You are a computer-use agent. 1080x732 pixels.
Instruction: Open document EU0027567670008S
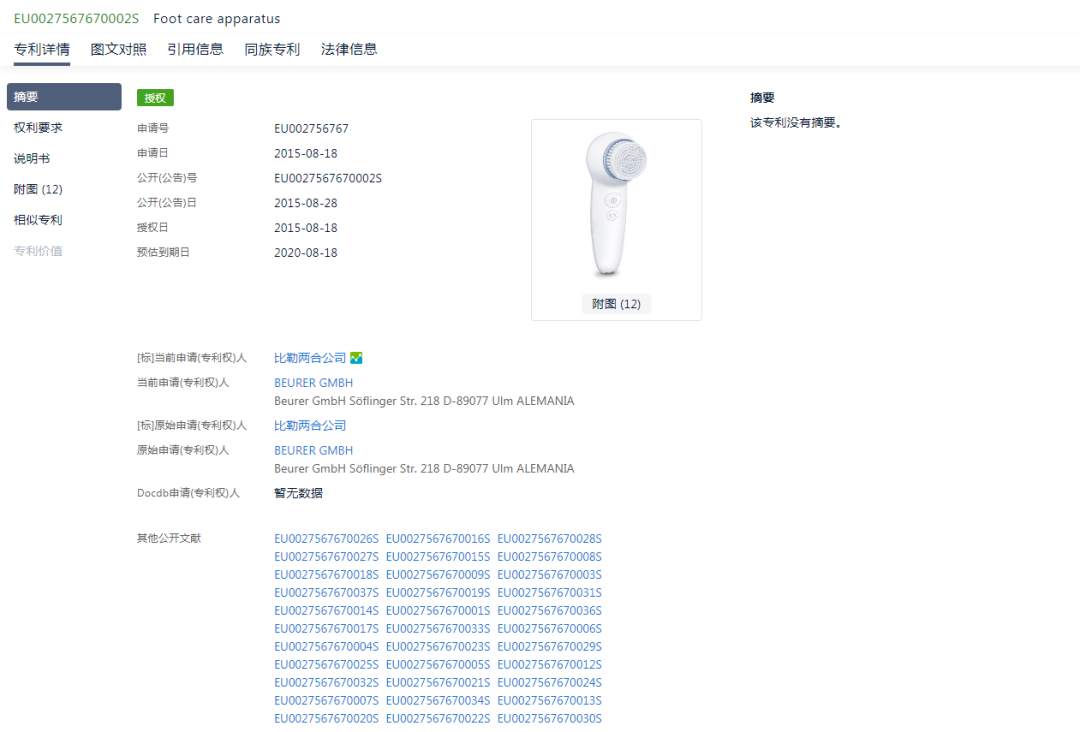pos(550,556)
